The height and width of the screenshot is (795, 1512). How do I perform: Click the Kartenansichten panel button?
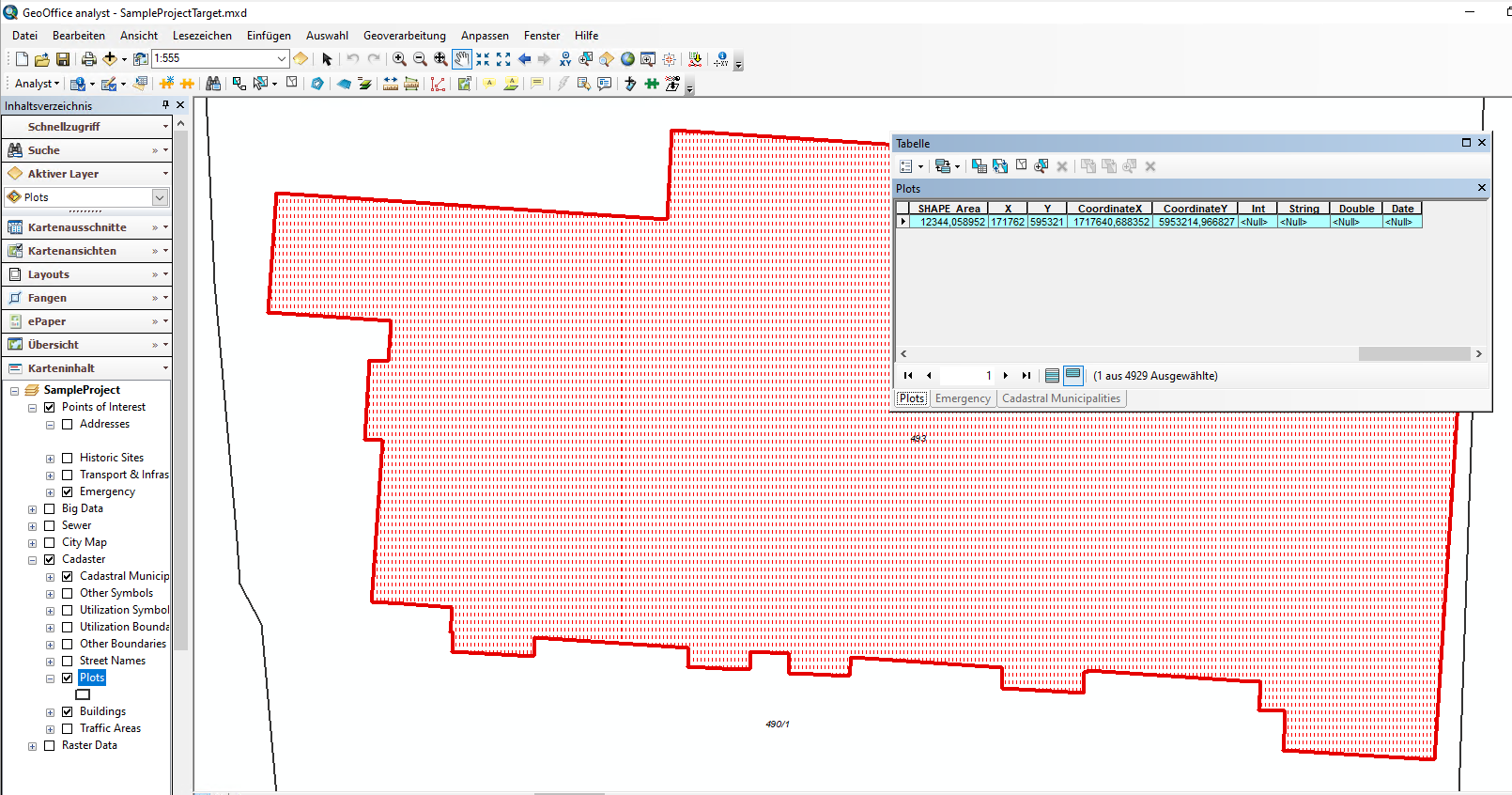(x=72, y=251)
